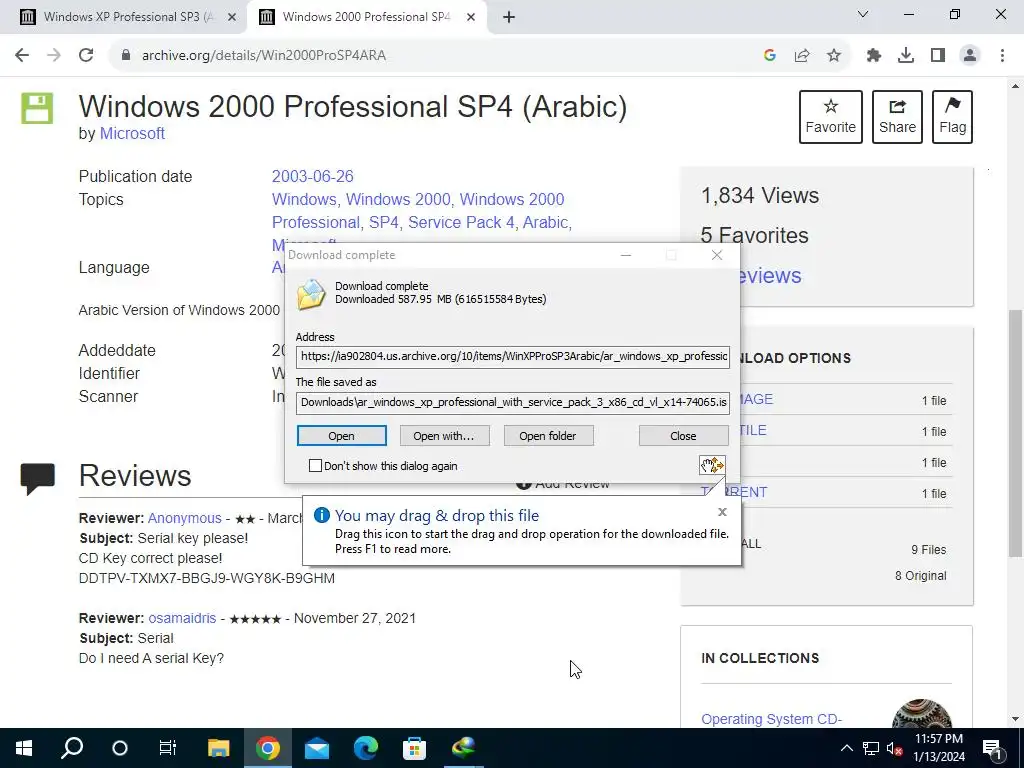The width and height of the screenshot is (1024, 768).
Task: Open Task View on taskbar
Action: click(x=168, y=748)
